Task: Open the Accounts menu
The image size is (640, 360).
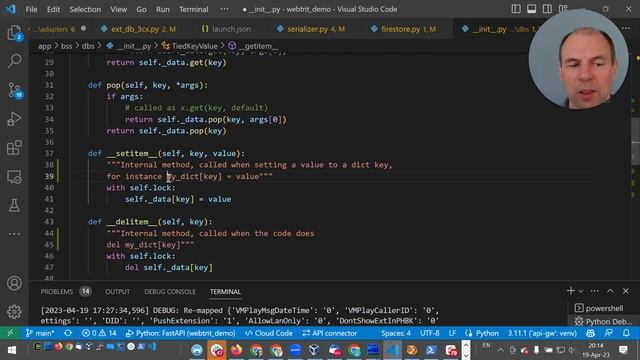Action: point(14,283)
